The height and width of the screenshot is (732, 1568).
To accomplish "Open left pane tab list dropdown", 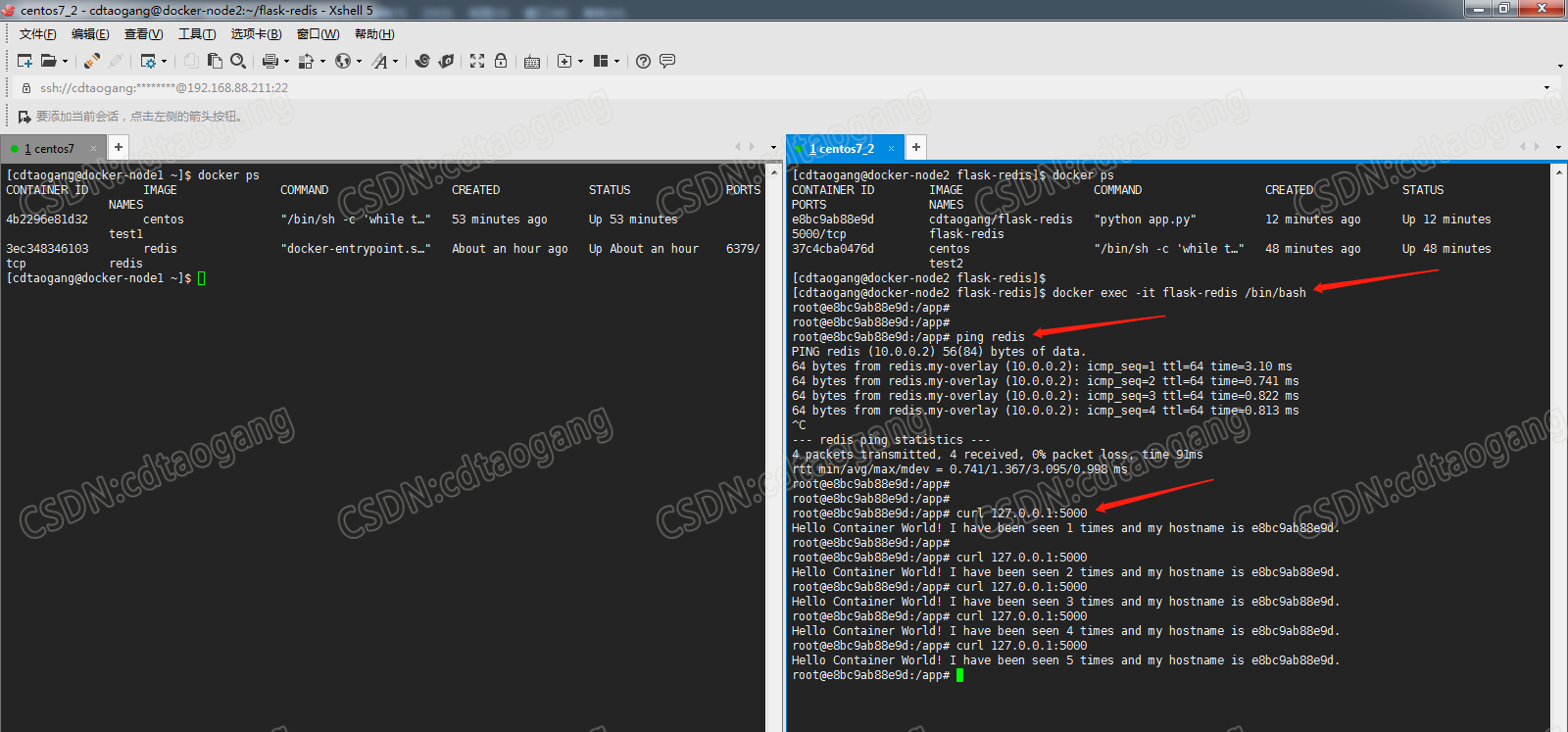I will pos(773,147).
